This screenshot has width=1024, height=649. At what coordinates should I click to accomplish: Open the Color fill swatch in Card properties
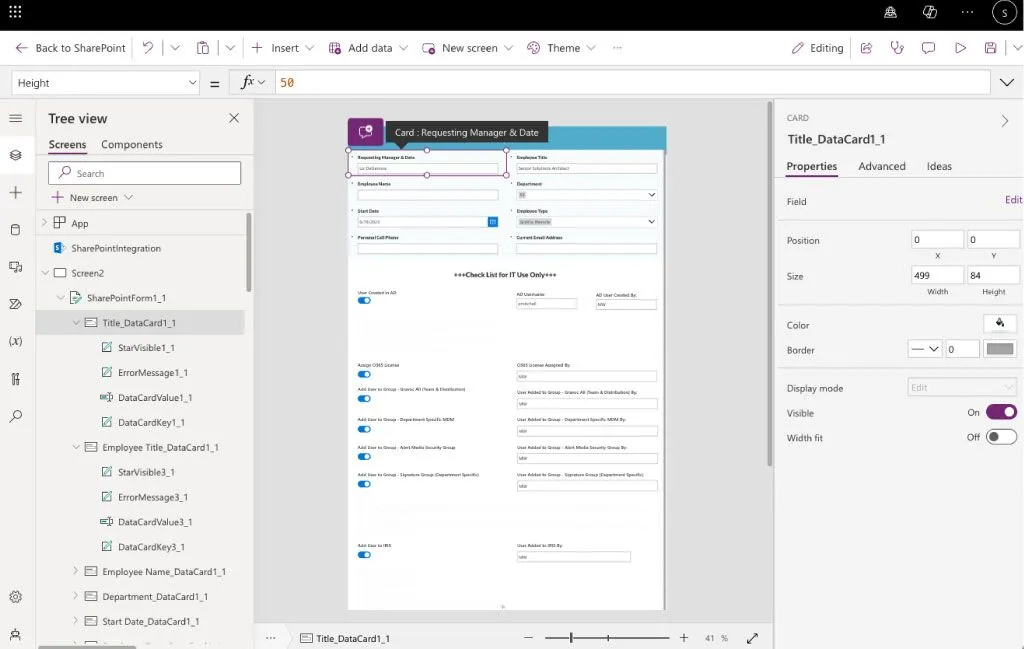tap(1000, 324)
